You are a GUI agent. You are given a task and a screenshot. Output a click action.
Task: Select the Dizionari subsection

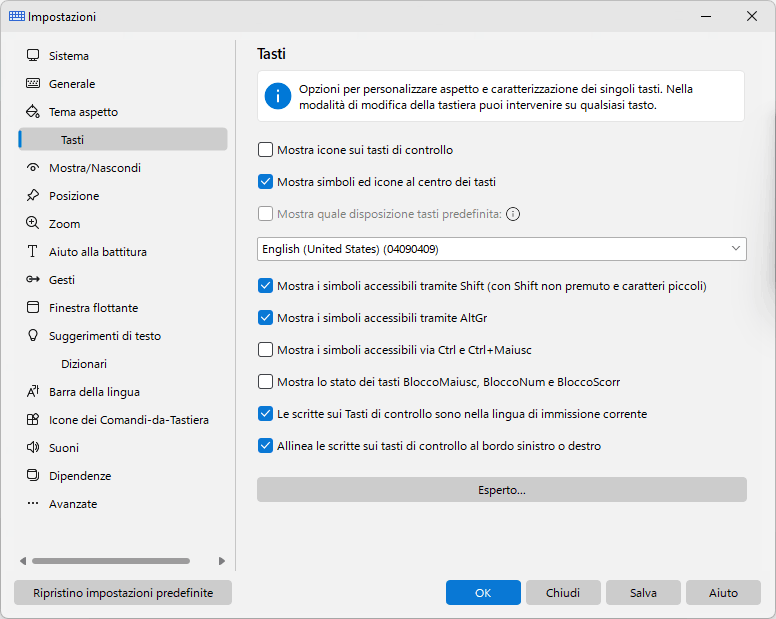(x=123, y=364)
